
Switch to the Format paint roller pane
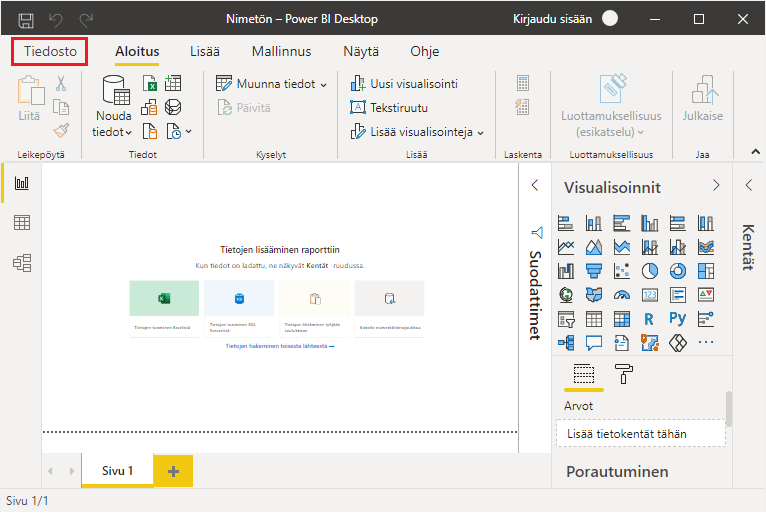[624, 374]
